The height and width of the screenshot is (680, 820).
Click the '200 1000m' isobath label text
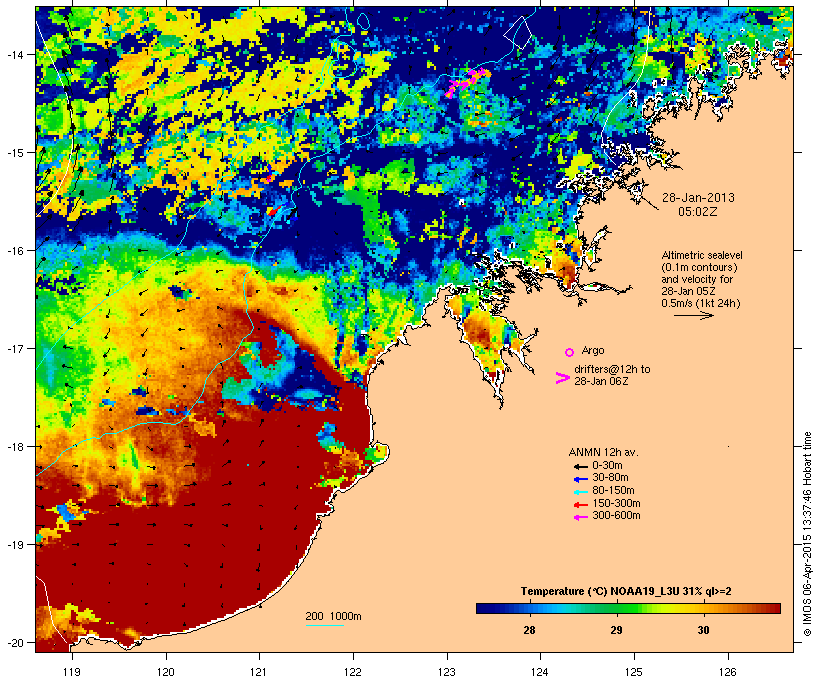tap(333, 616)
